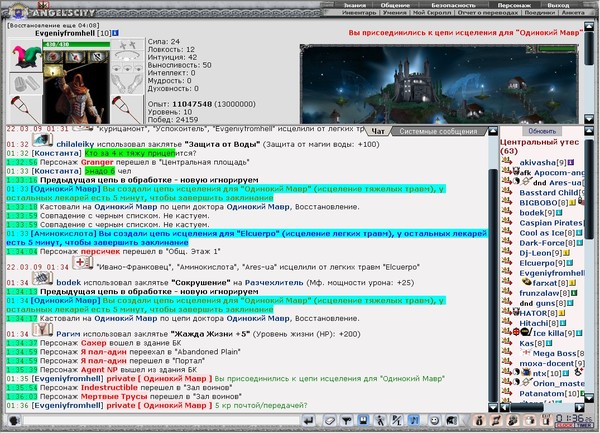Click the right crutch weapon slot
The height and width of the screenshot is (433, 600).
[x=127, y=109]
